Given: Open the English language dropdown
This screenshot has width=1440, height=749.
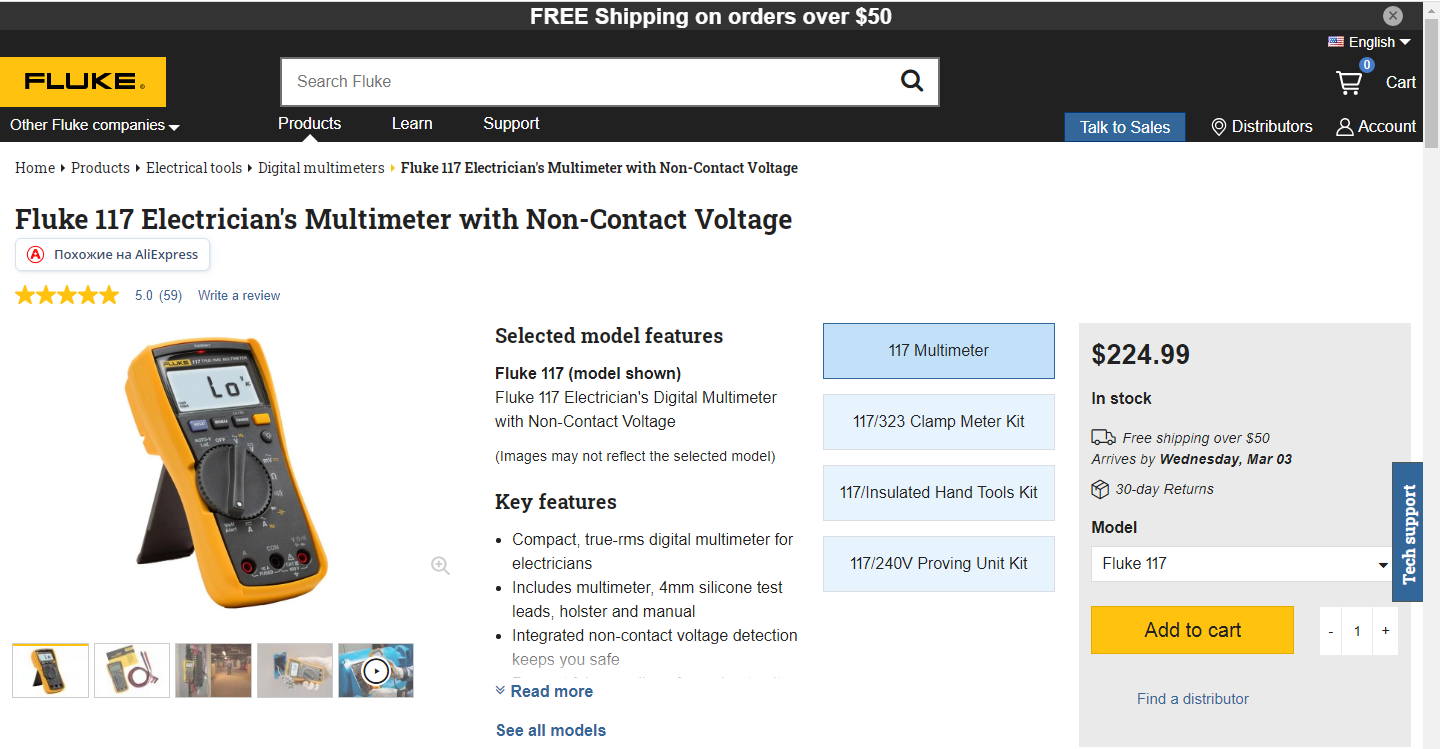Looking at the screenshot, I should click(x=1379, y=42).
